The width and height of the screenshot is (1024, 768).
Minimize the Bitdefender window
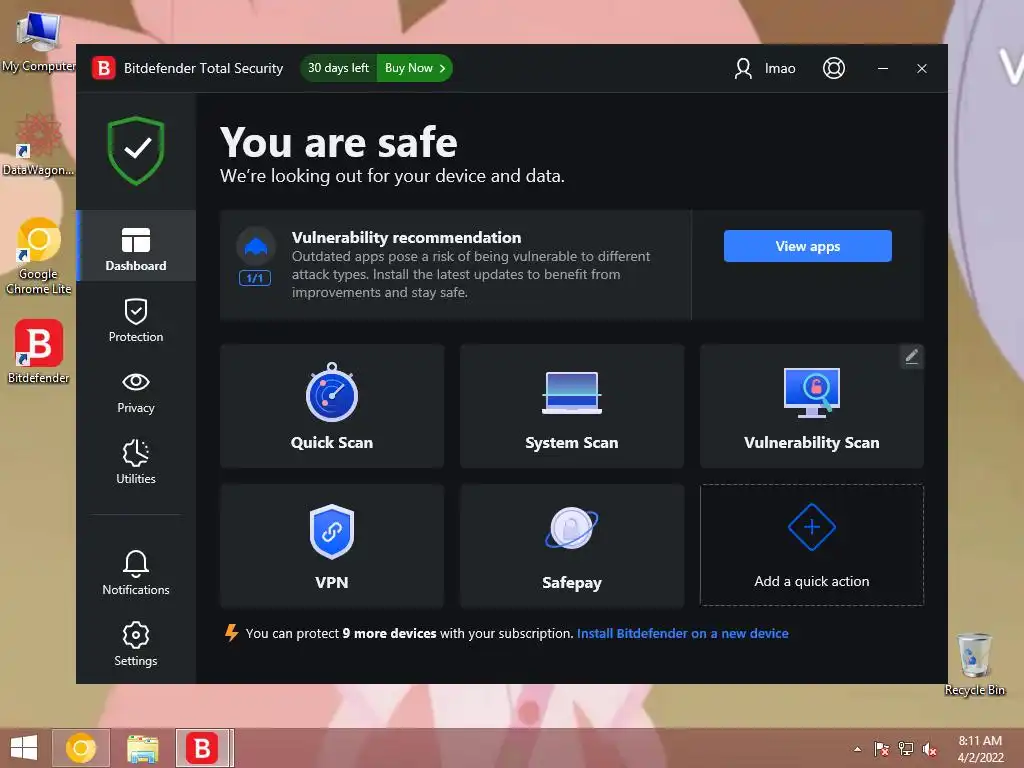[882, 68]
